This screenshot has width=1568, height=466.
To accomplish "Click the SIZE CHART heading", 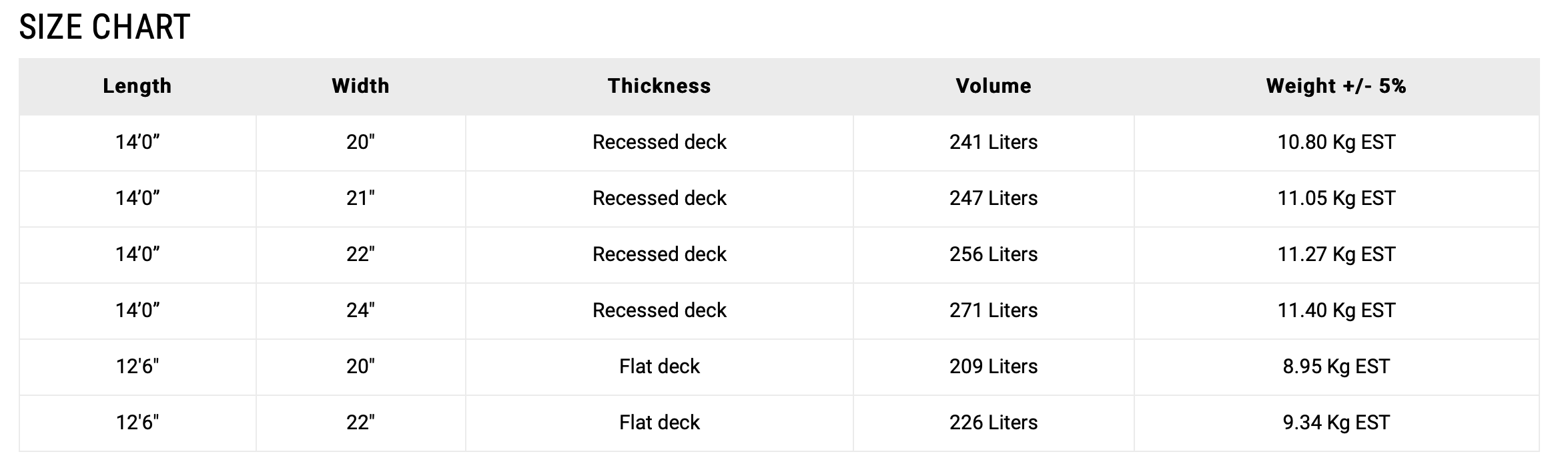I will click(105, 27).
